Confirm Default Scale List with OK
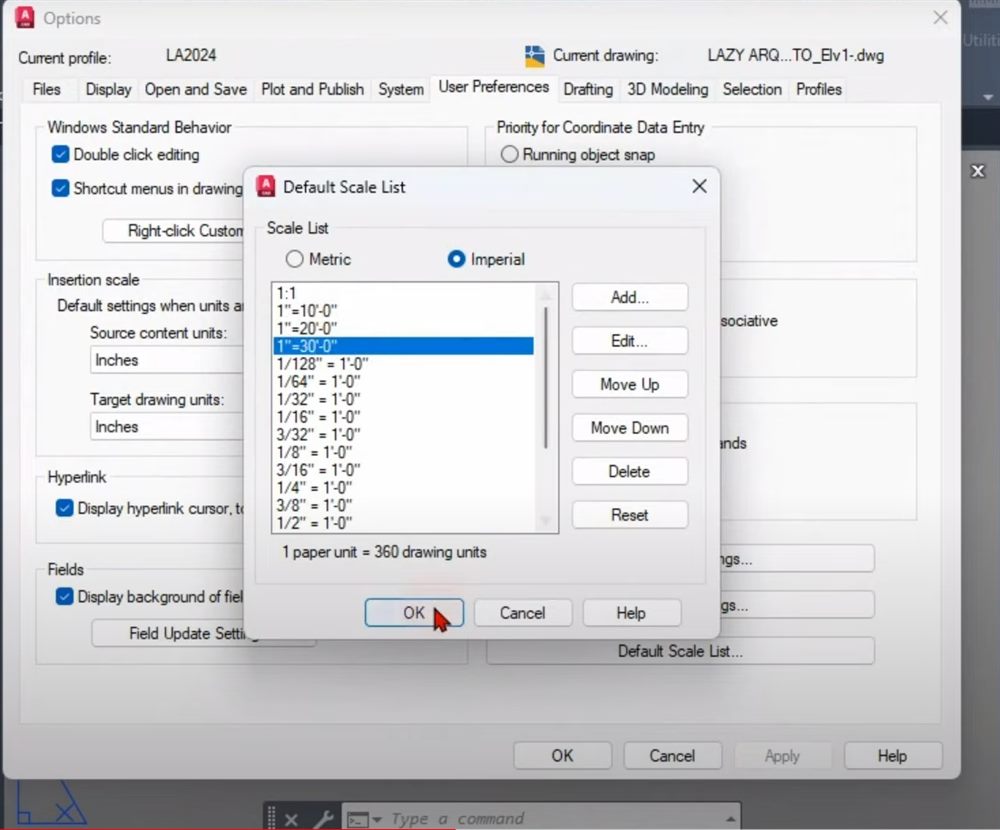 [x=414, y=613]
